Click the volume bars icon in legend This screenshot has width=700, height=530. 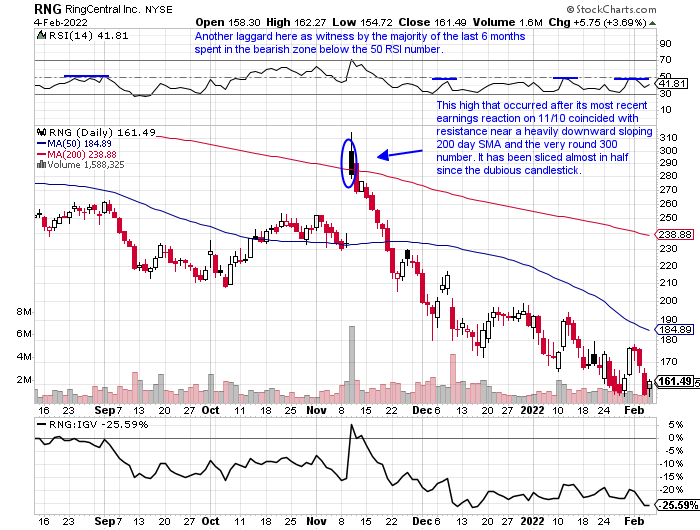pyautogui.click(x=42, y=164)
